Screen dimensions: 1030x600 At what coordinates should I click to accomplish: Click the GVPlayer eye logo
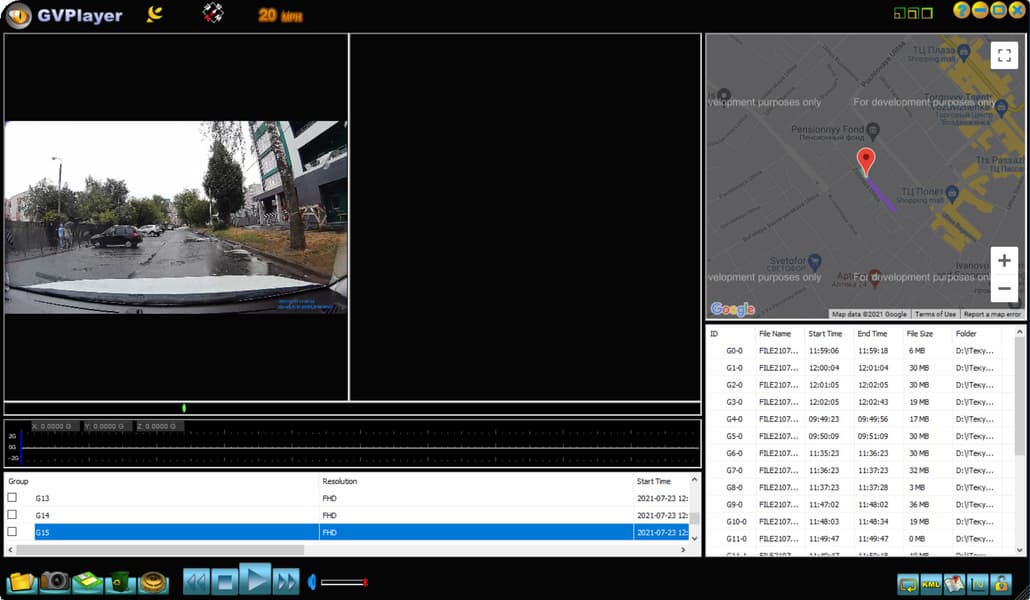[x=18, y=16]
